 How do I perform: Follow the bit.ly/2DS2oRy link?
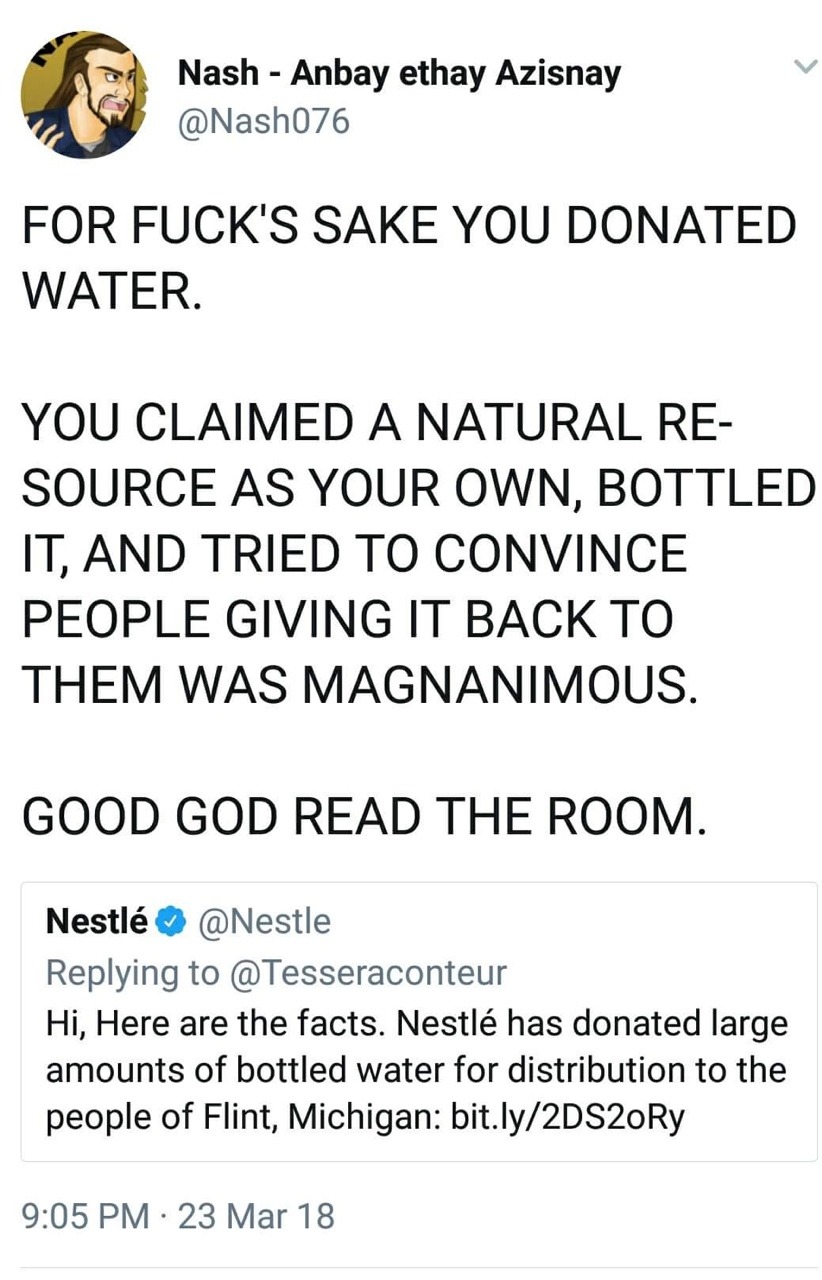569,1117
